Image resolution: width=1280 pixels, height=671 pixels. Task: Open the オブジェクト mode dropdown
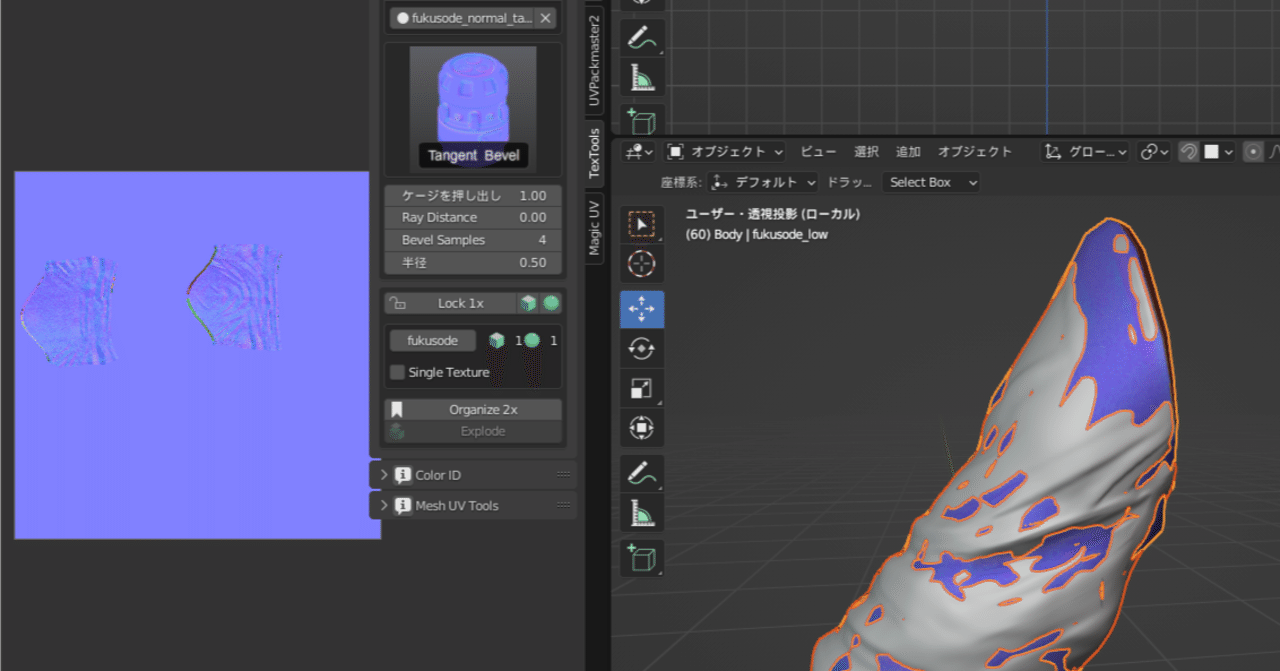[x=725, y=151]
